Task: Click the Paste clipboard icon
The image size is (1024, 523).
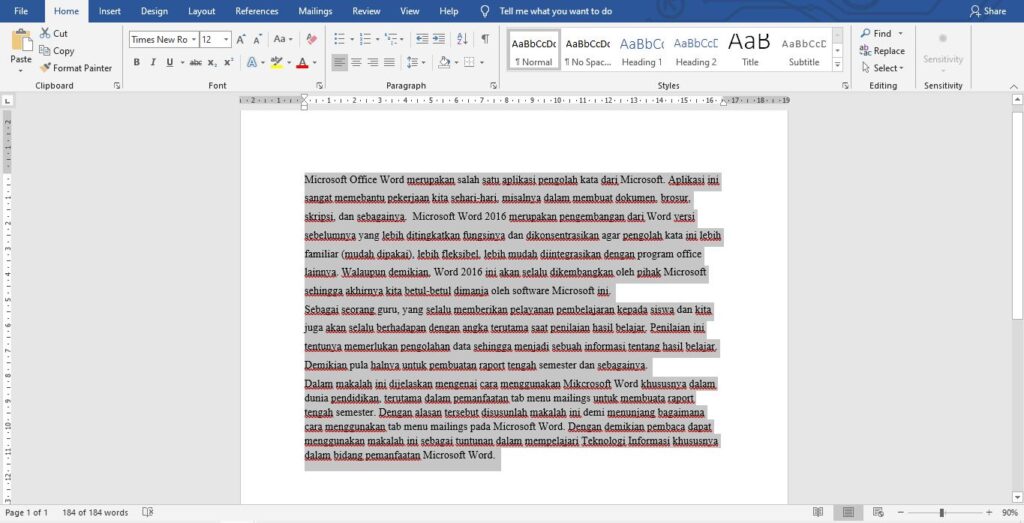Action: (x=21, y=40)
